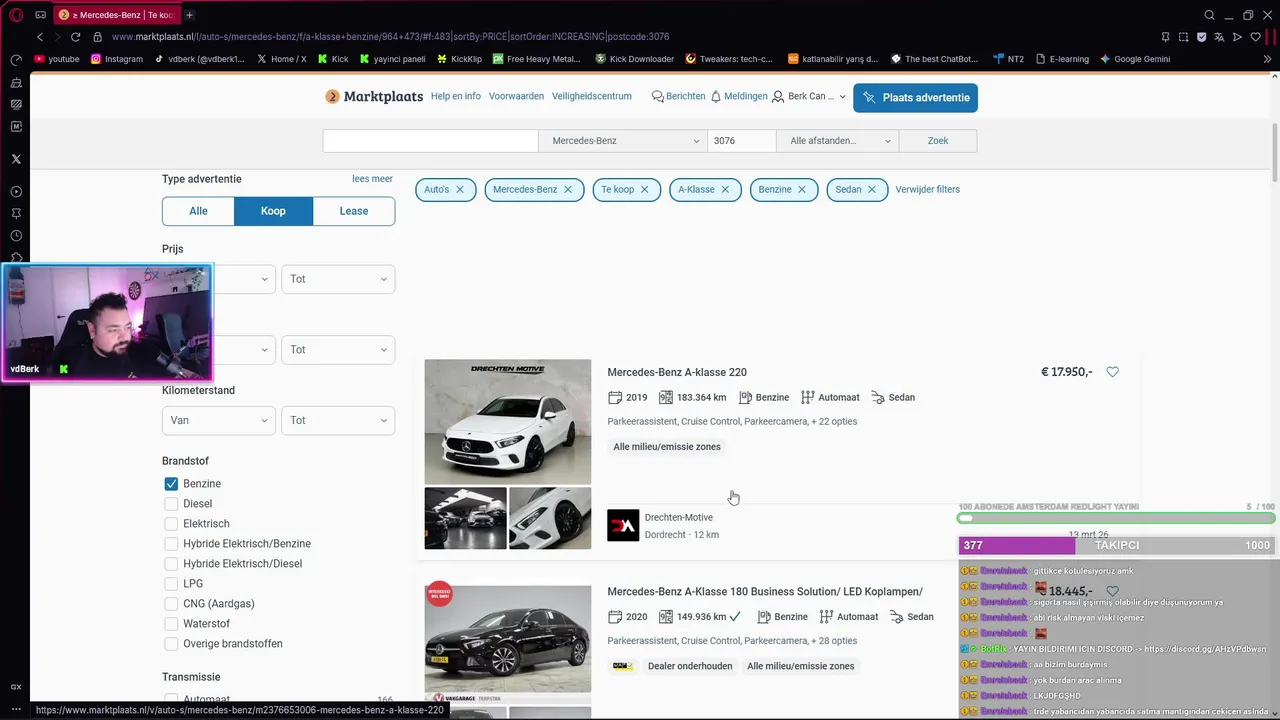
Task: Open Alle afstanden distance dropdown
Action: coord(838,141)
